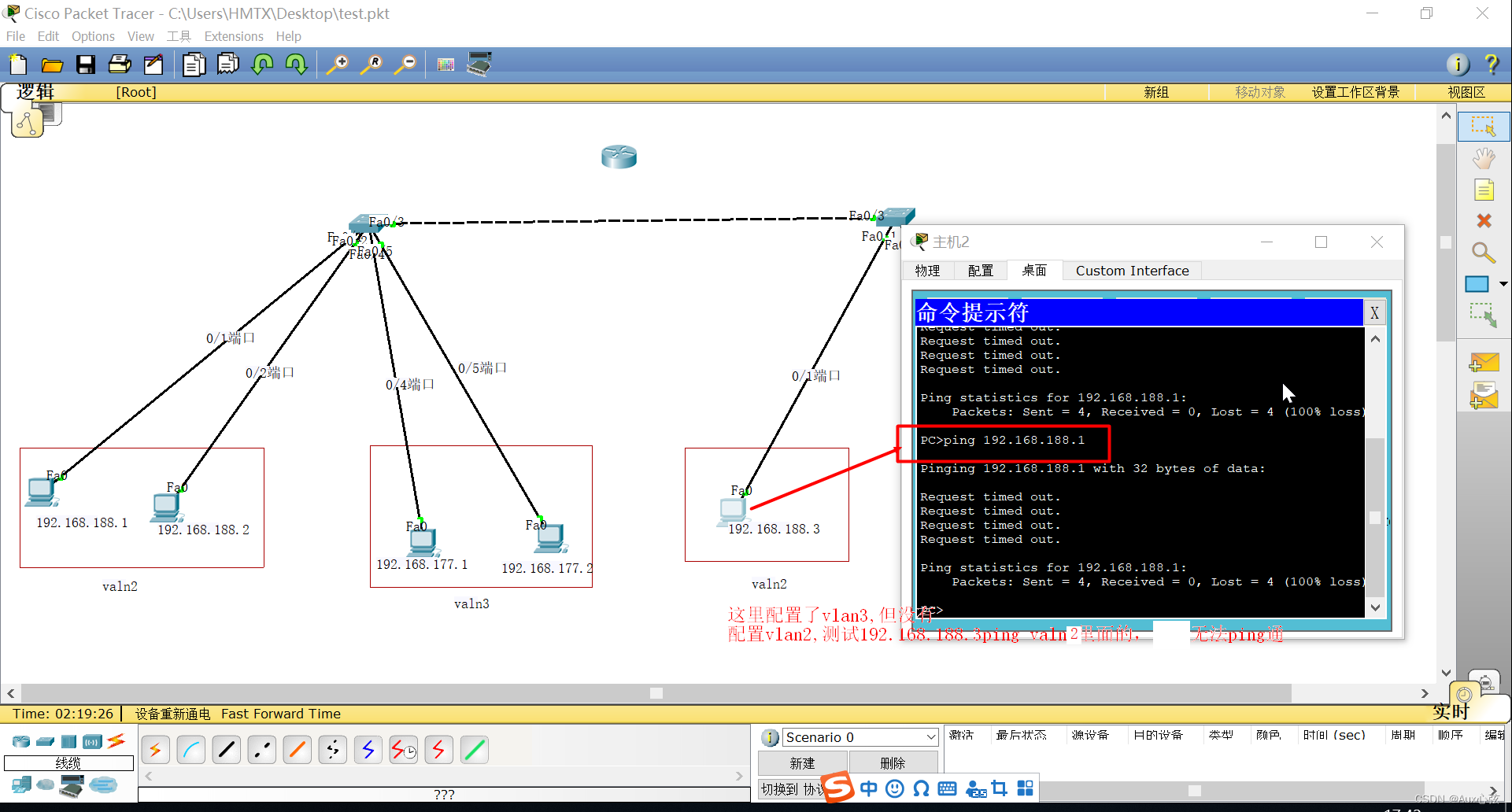Pick the Console cable
Screen dimensions: 1512x812
pyautogui.click(x=191, y=750)
